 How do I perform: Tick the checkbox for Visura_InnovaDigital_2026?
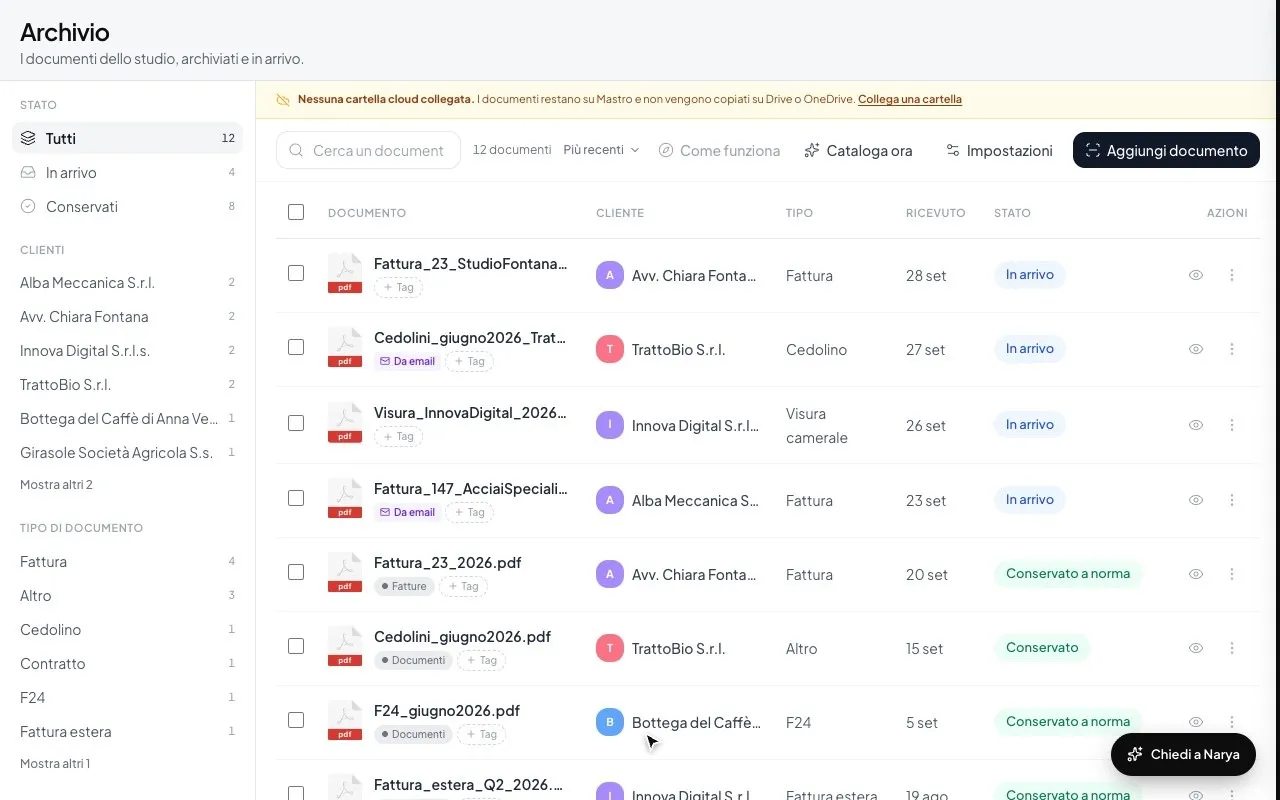295,423
